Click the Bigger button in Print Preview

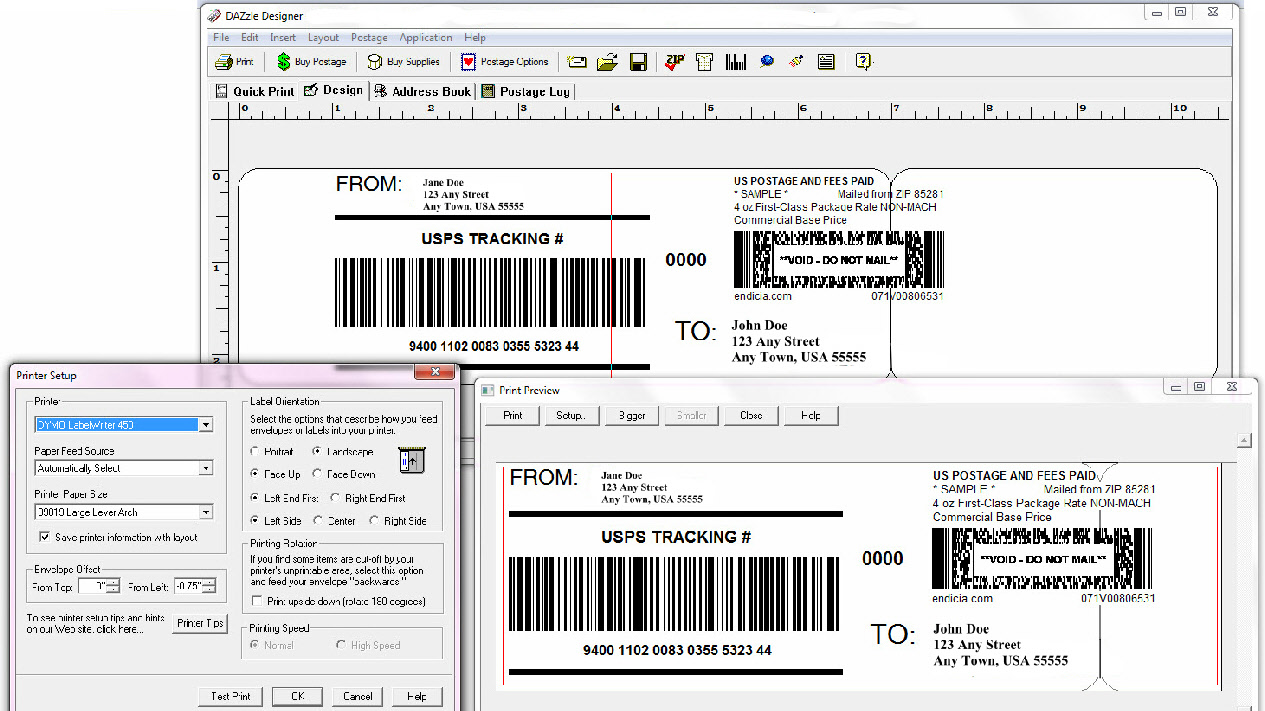(x=632, y=415)
